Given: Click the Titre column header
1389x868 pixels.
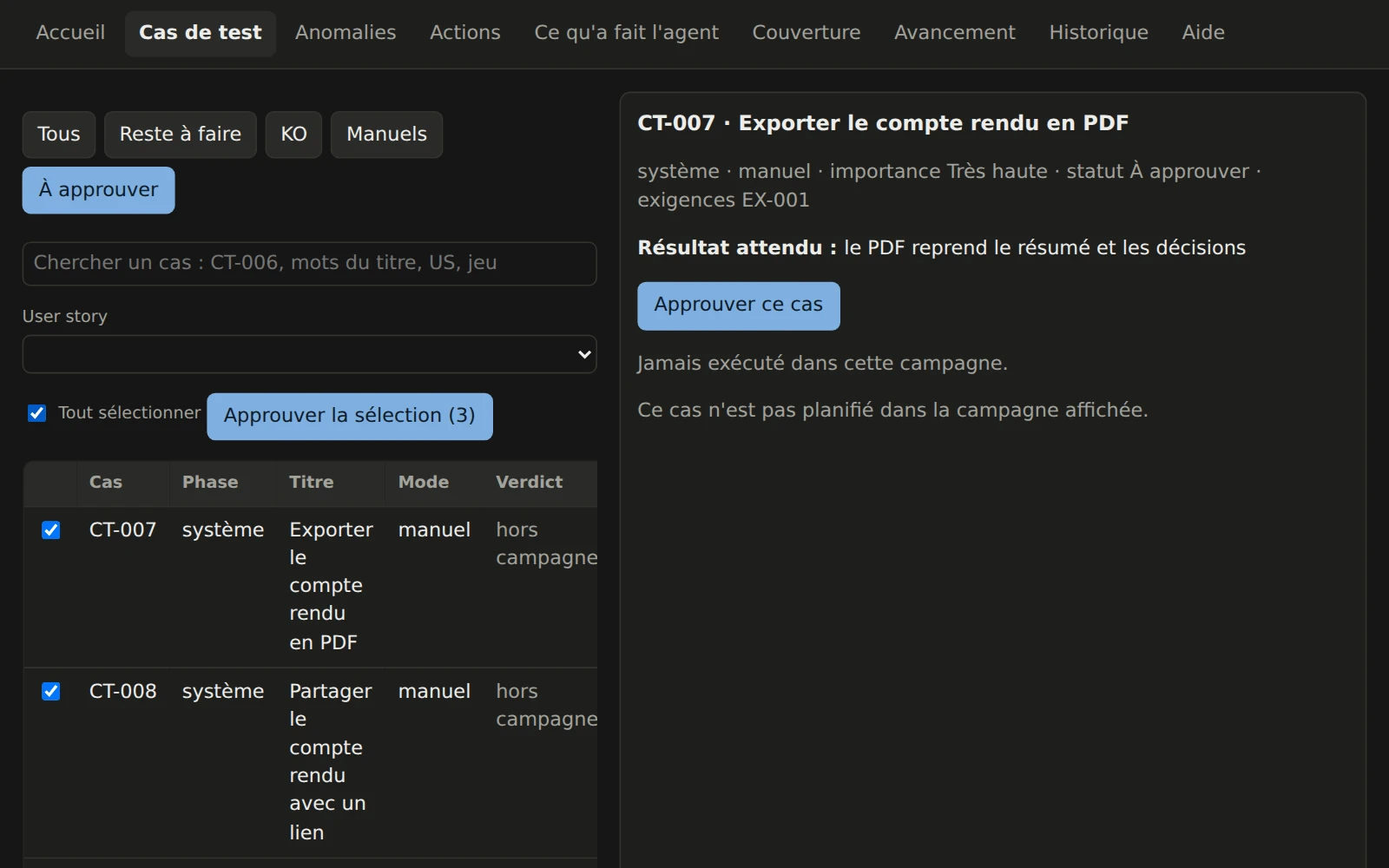Looking at the screenshot, I should pos(312,483).
